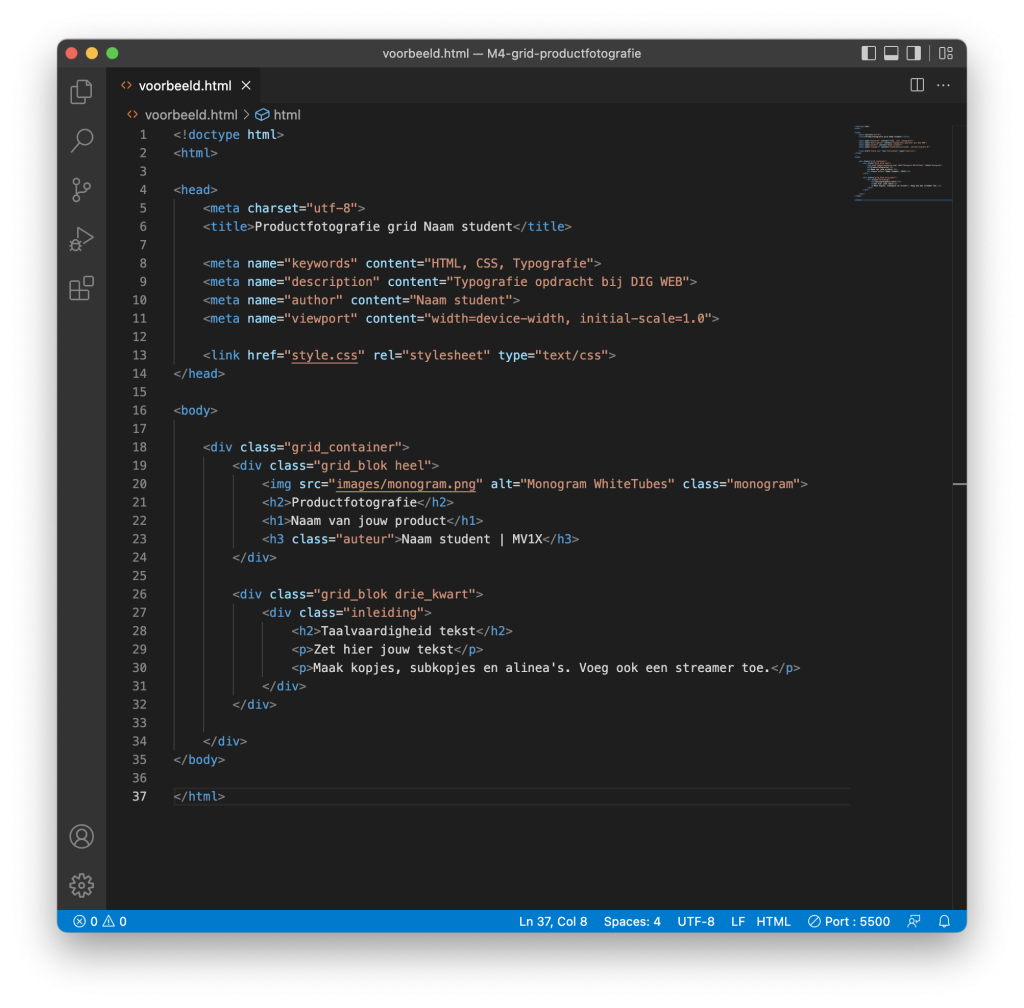Click images/monogram.png link on line 20
Viewport: 1024px width, 1008px height.
(406, 484)
